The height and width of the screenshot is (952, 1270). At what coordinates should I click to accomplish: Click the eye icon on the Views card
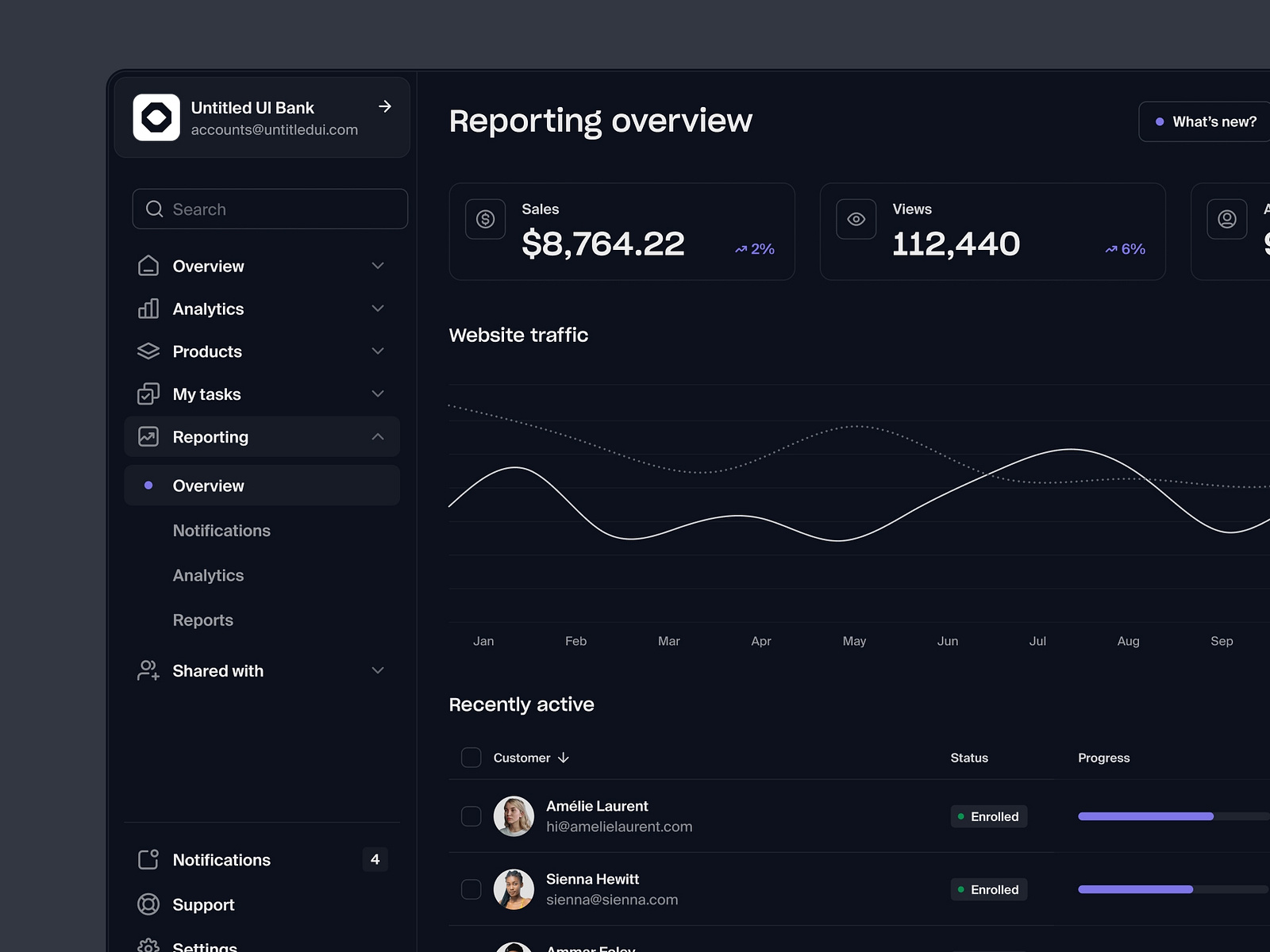click(x=856, y=219)
